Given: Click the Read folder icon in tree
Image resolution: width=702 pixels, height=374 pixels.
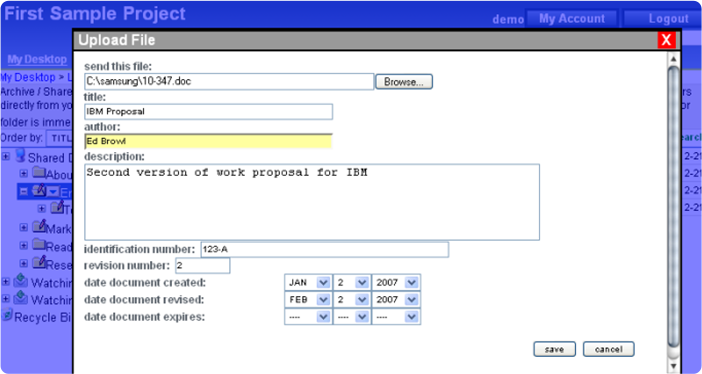Looking at the screenshot, I should click(39, 245).
